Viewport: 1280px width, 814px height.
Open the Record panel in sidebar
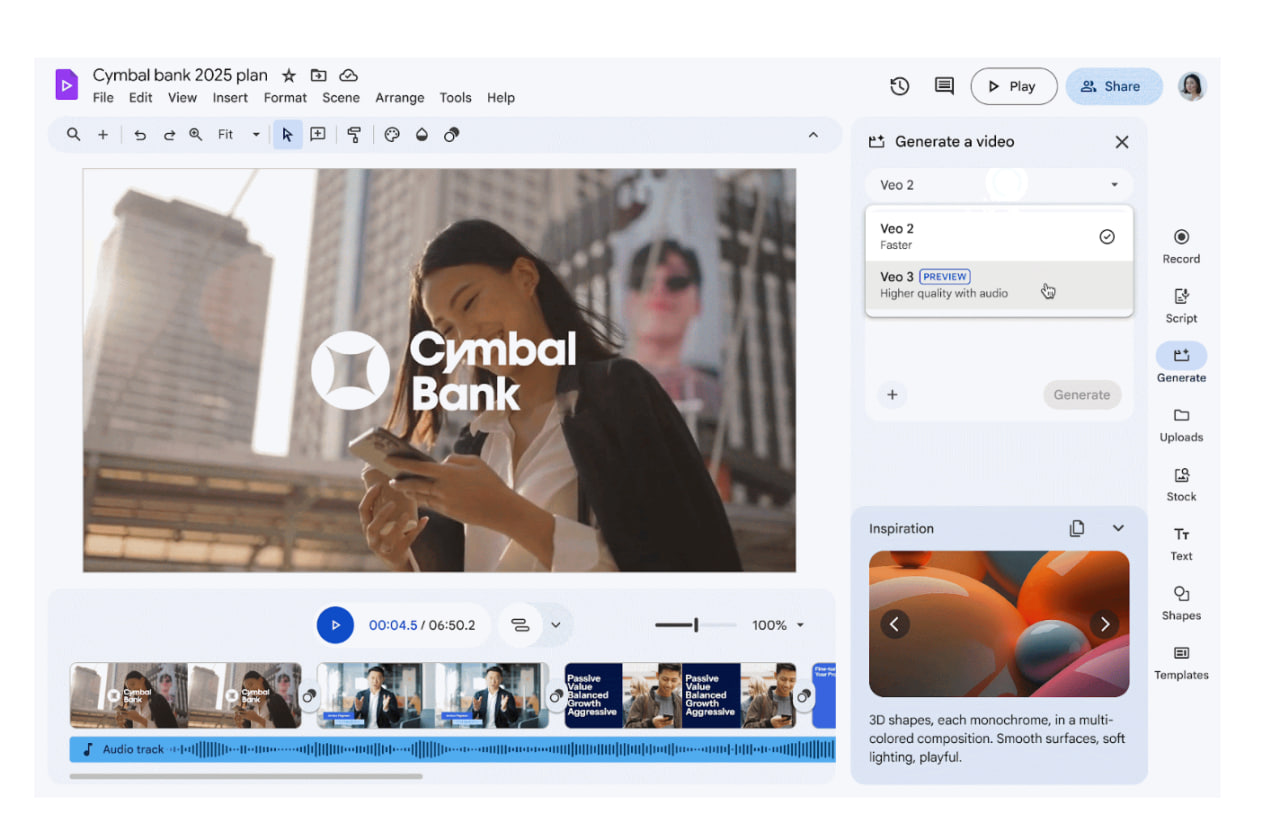1181,245
